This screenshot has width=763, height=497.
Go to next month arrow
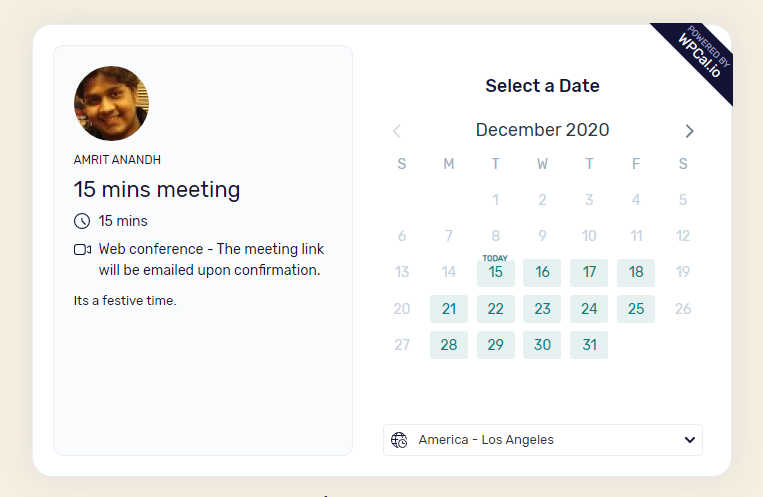pos(689,131)
